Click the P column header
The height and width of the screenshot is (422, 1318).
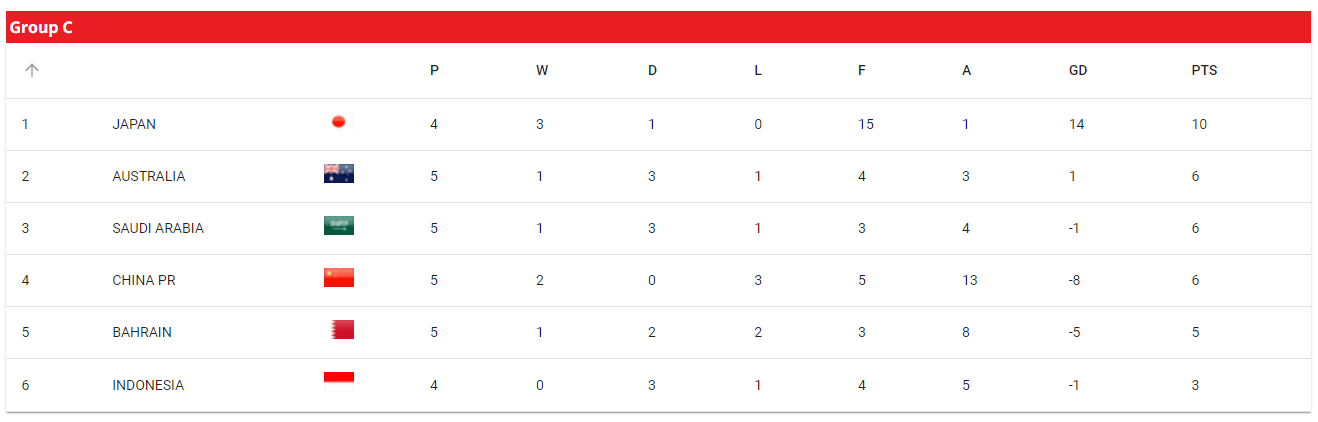[x=434, y=71]
